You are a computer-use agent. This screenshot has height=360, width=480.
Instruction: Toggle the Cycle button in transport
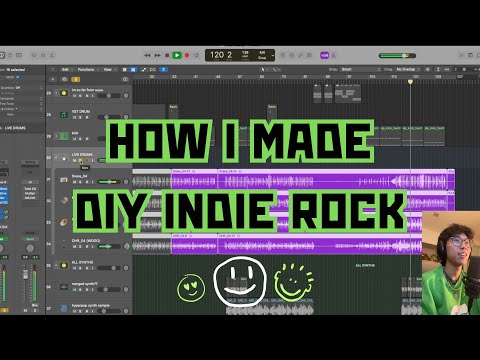(197, 55)
